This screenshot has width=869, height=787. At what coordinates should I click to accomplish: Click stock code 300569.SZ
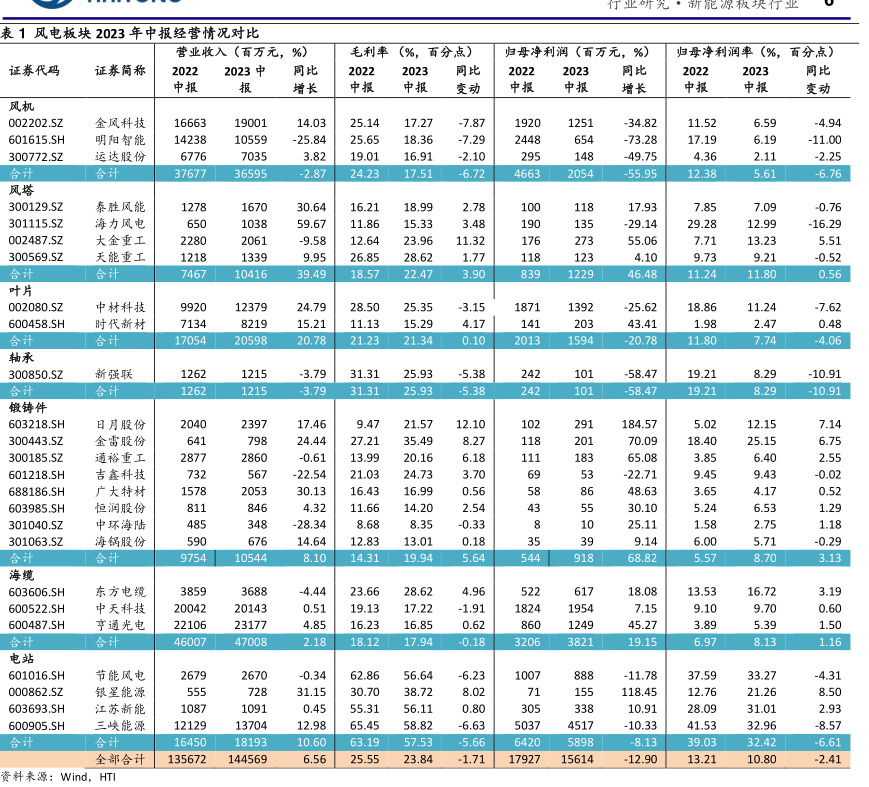(36, 257)
